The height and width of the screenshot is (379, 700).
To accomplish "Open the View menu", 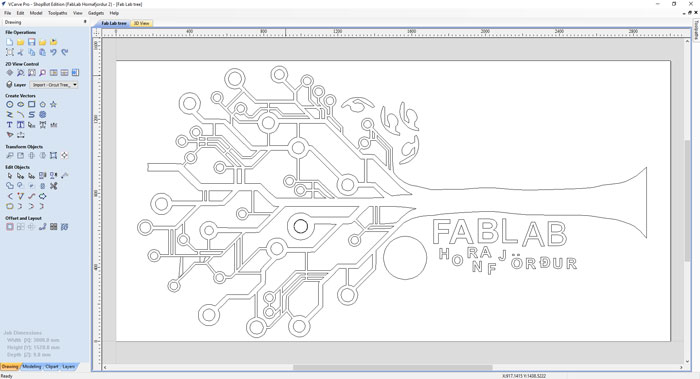I will coord(78,13).
